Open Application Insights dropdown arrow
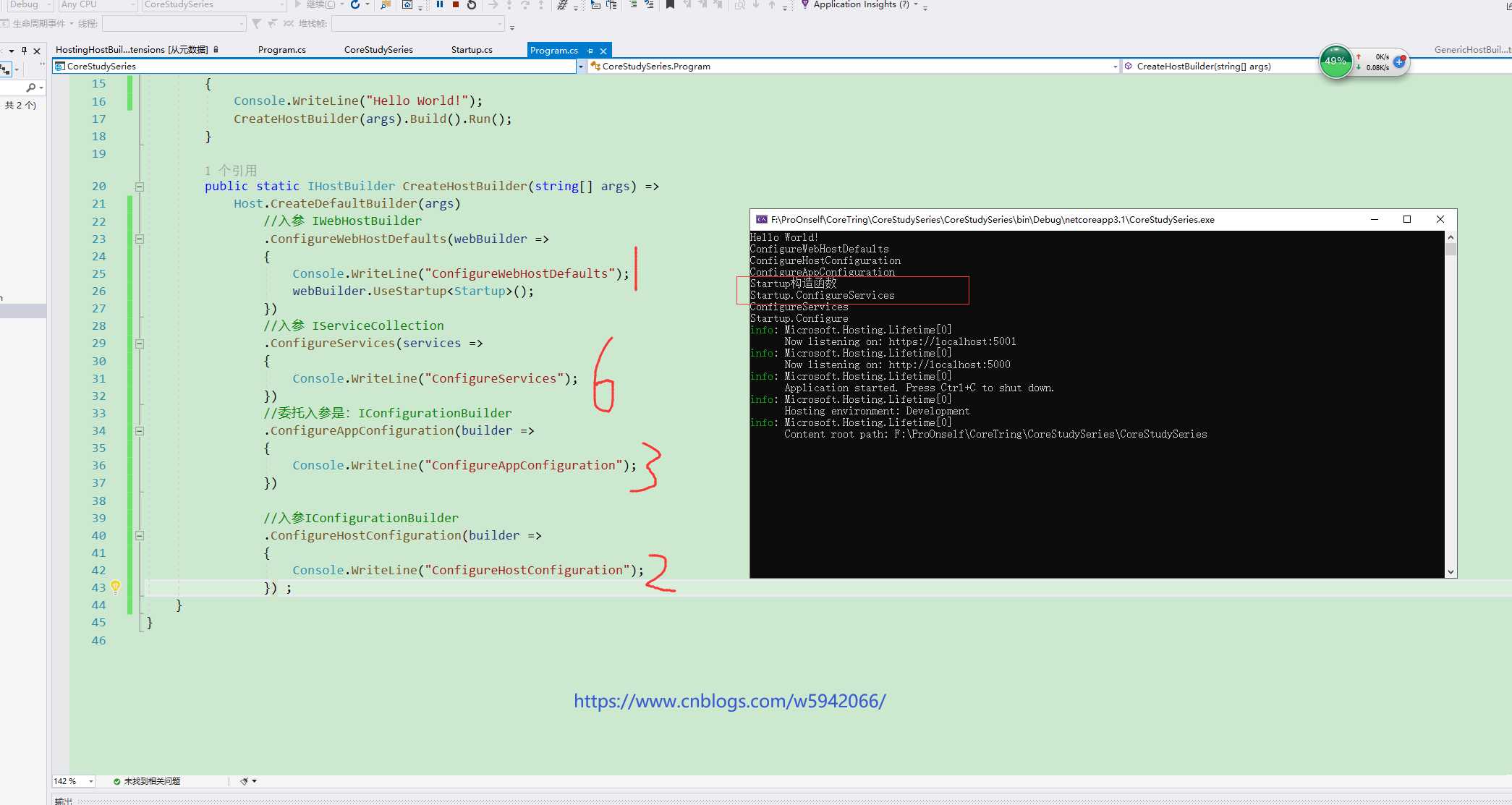This screenshot has height=805, width=1512. coord(917,4)
